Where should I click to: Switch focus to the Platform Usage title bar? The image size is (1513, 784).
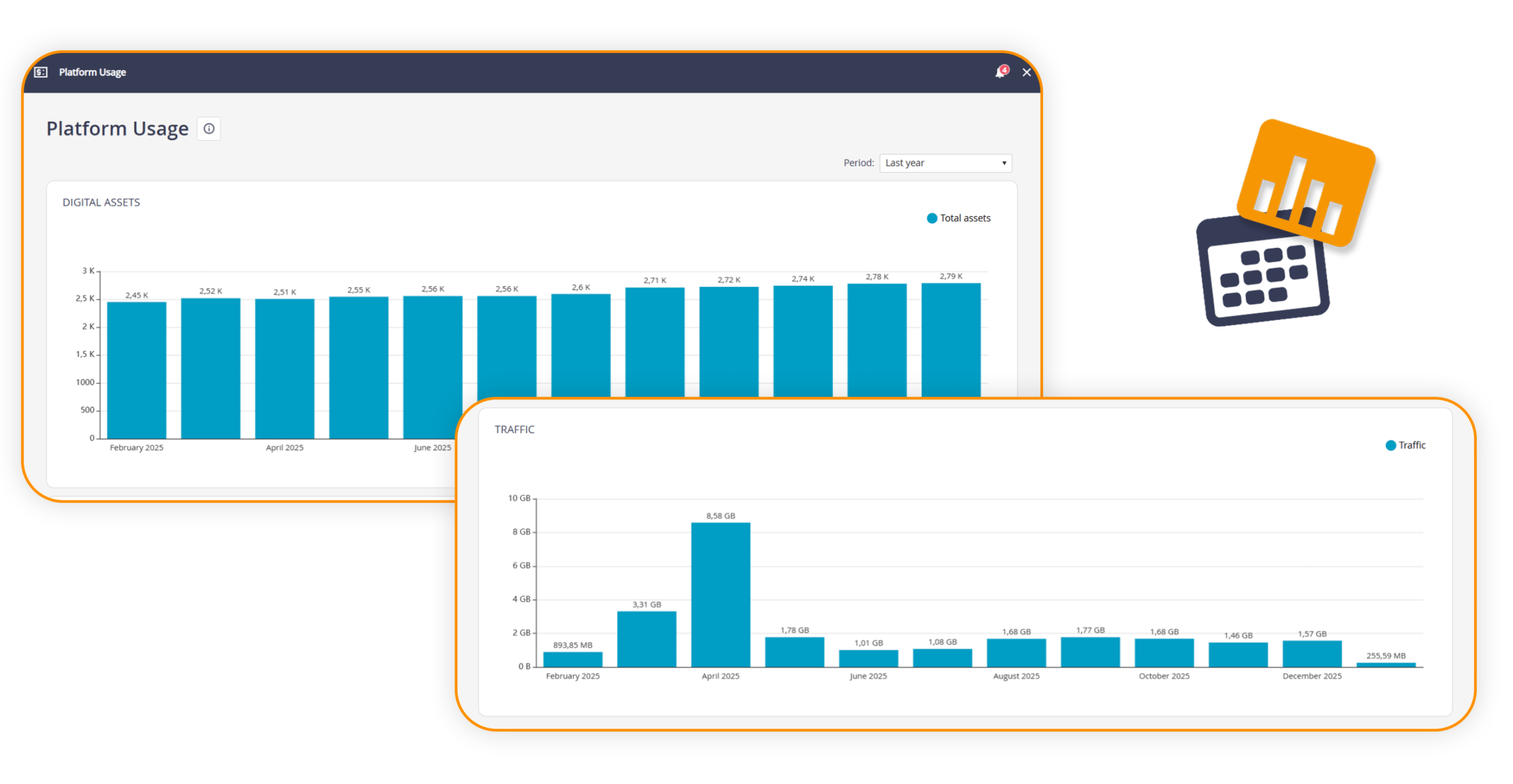click(x=92, y=72)
